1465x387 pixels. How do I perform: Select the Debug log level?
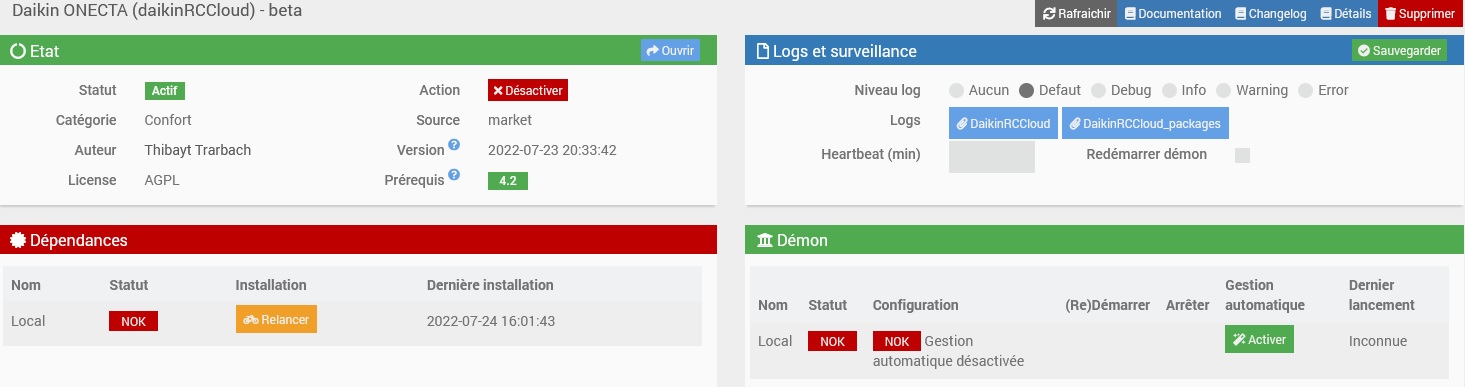tap(1098, 90)
